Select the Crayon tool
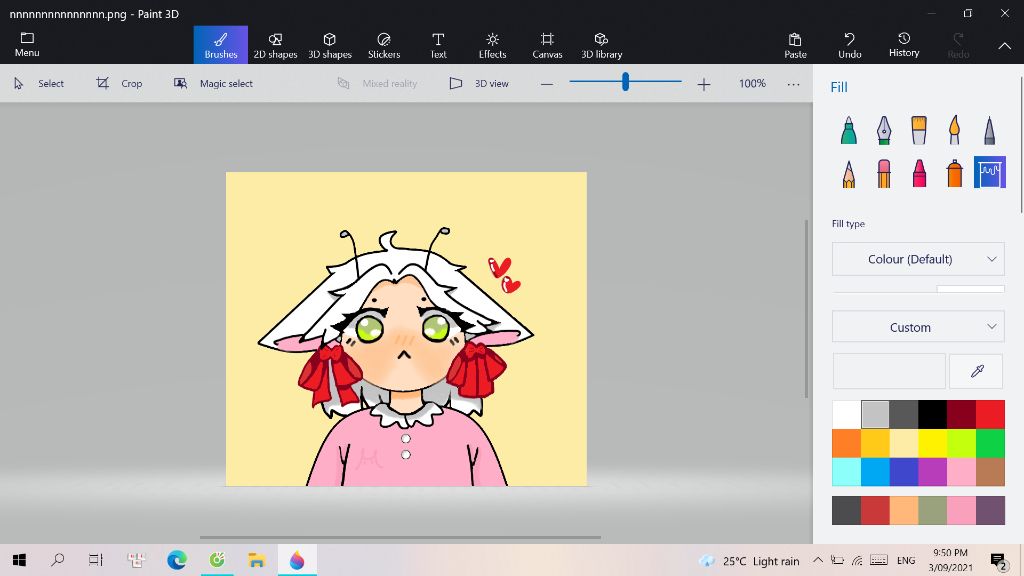The height and width of the screenshot is (576, 1024). [x=919, y=173]
